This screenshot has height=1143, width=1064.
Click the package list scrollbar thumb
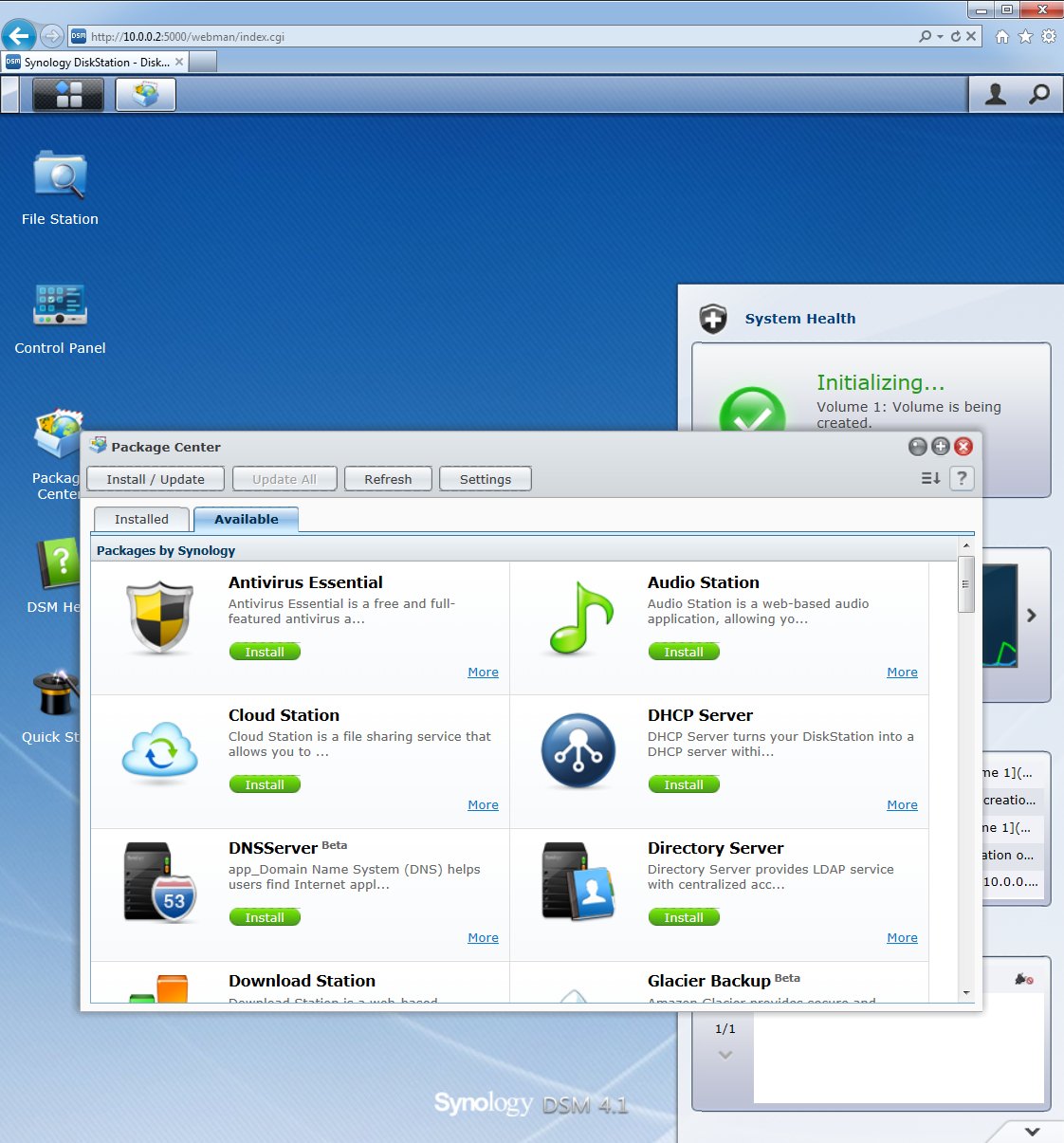point(966,584)
